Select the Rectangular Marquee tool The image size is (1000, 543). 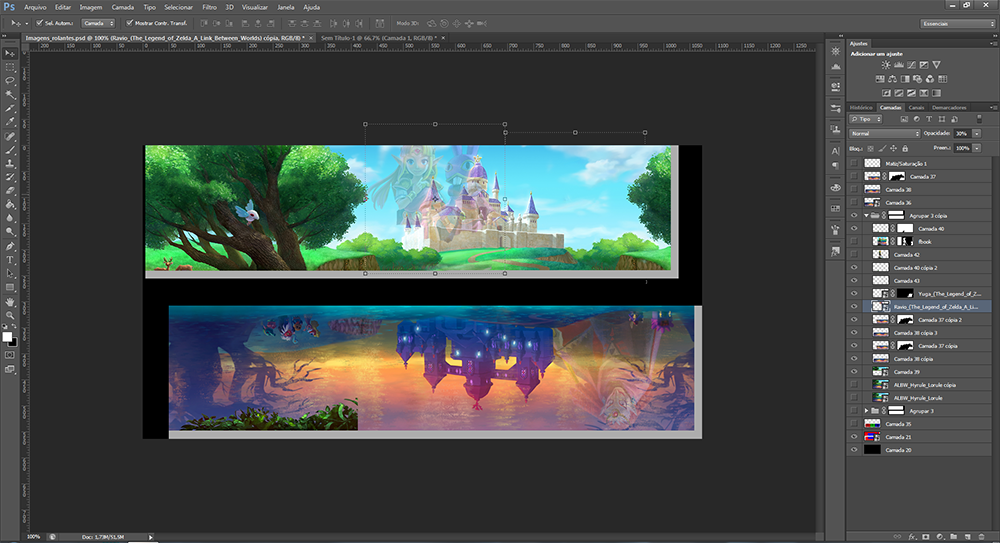pos(10,67)
